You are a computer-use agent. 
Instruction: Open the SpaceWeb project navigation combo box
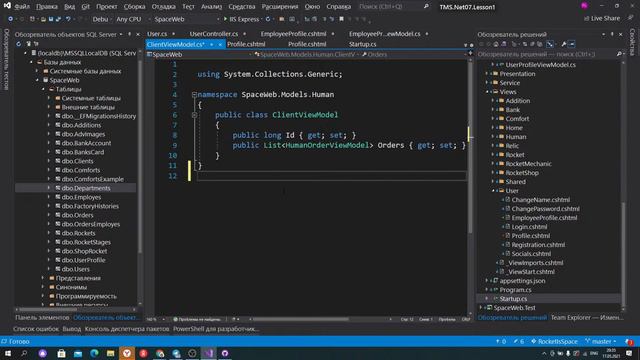(199, 54)
